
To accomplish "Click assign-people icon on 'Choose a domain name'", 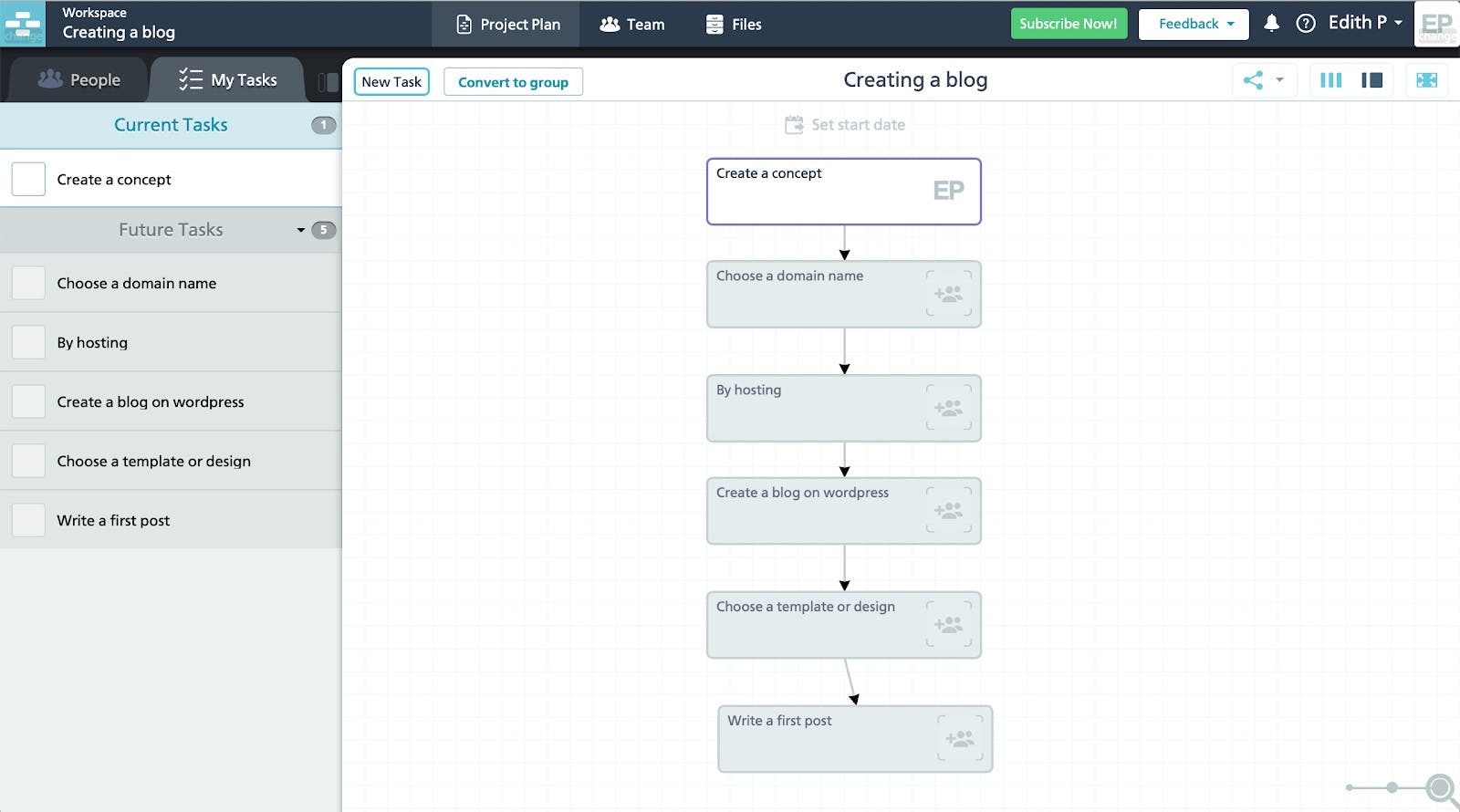I will click(x=949, y=294).
